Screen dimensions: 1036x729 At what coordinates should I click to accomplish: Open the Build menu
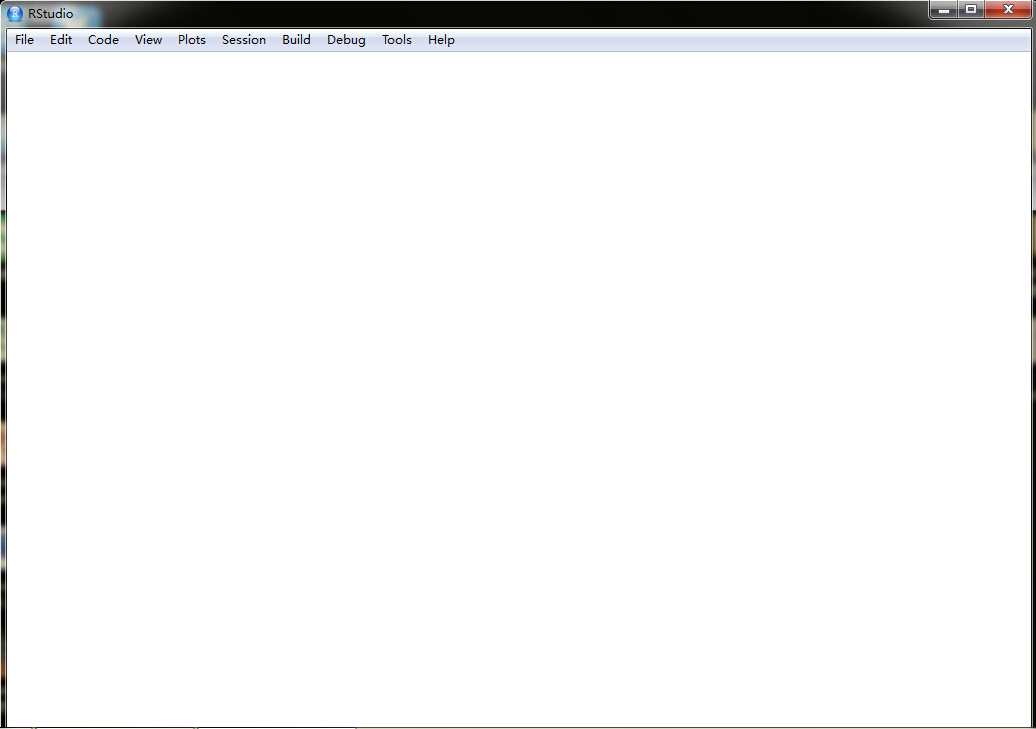(x=296, y=40)
